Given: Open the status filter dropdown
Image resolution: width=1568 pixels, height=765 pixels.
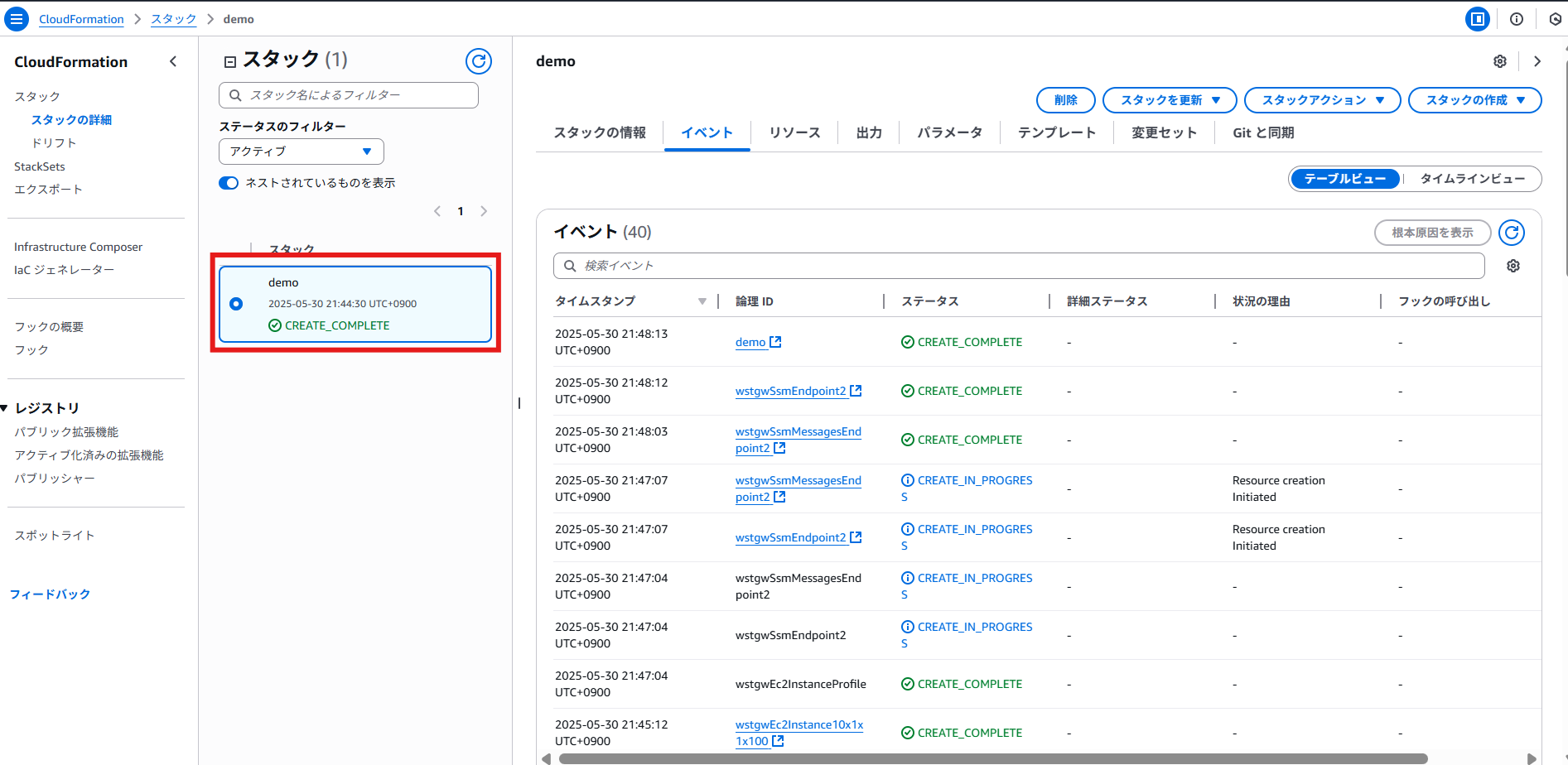Looking at the screenshot, I should [x=302, y=152].
